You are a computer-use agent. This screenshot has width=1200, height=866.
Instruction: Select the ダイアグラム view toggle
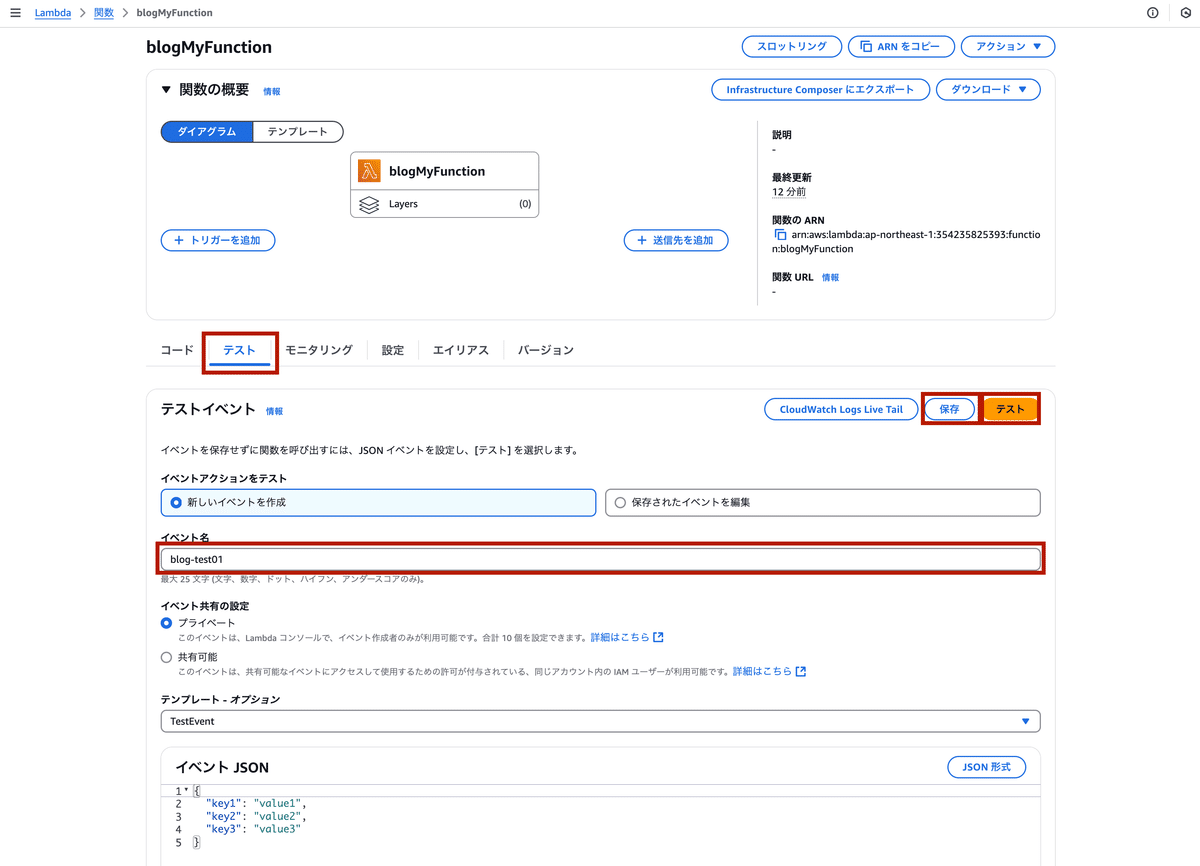coord(207,132)
